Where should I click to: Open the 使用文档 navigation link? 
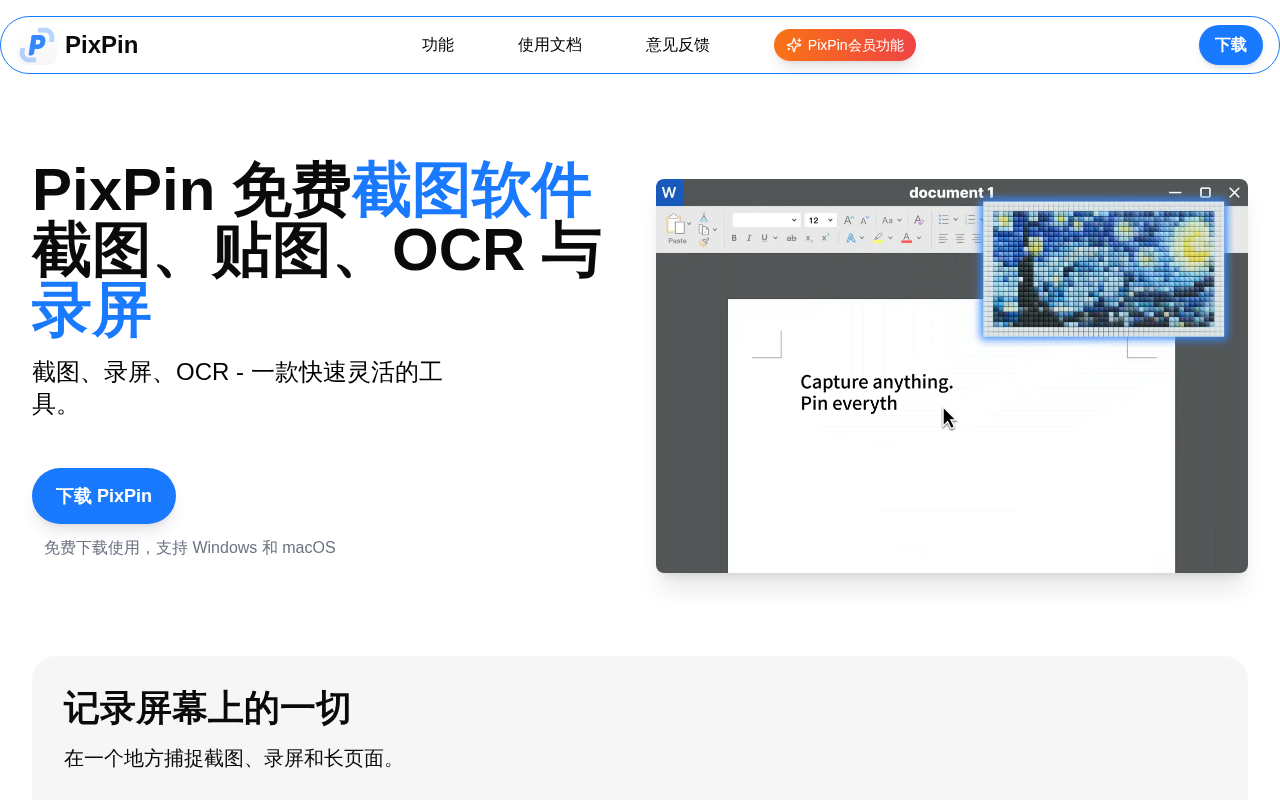(550, 45)
